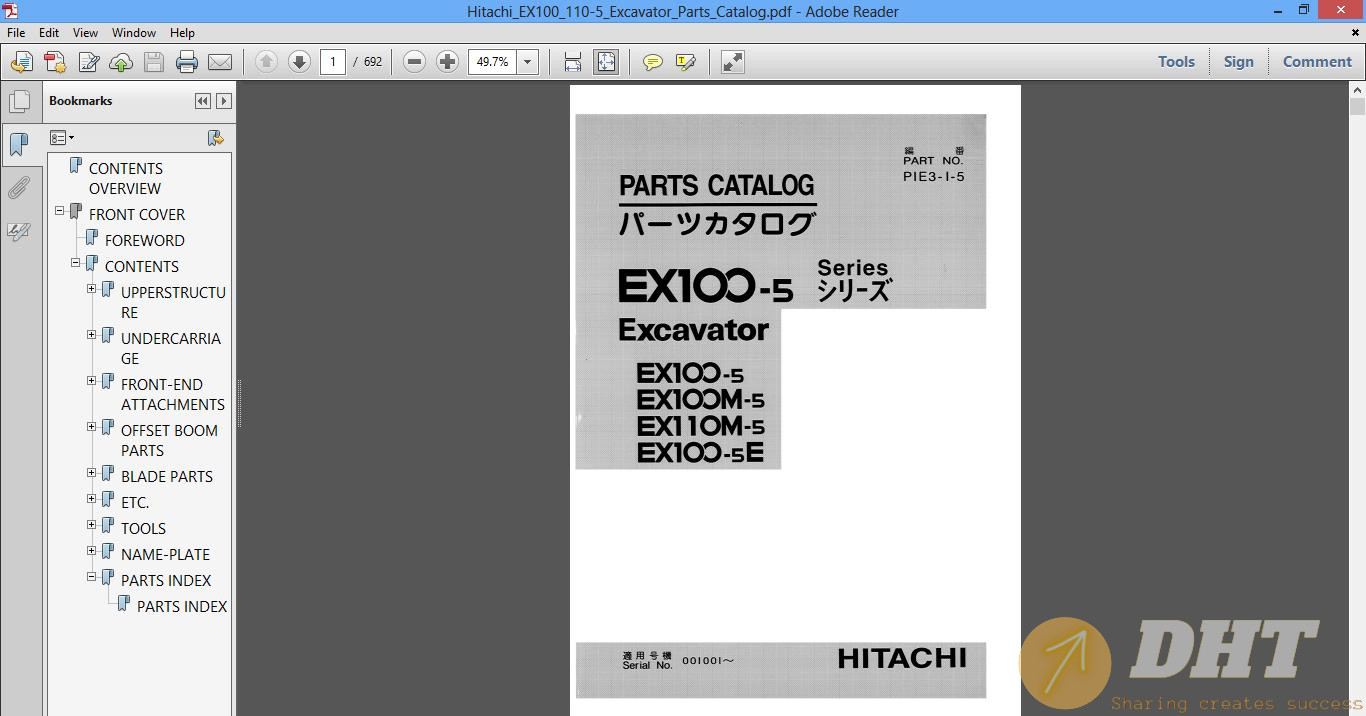
Task: Print the document using printer icon
Action: pyautogui.click(x=187, y=62)
